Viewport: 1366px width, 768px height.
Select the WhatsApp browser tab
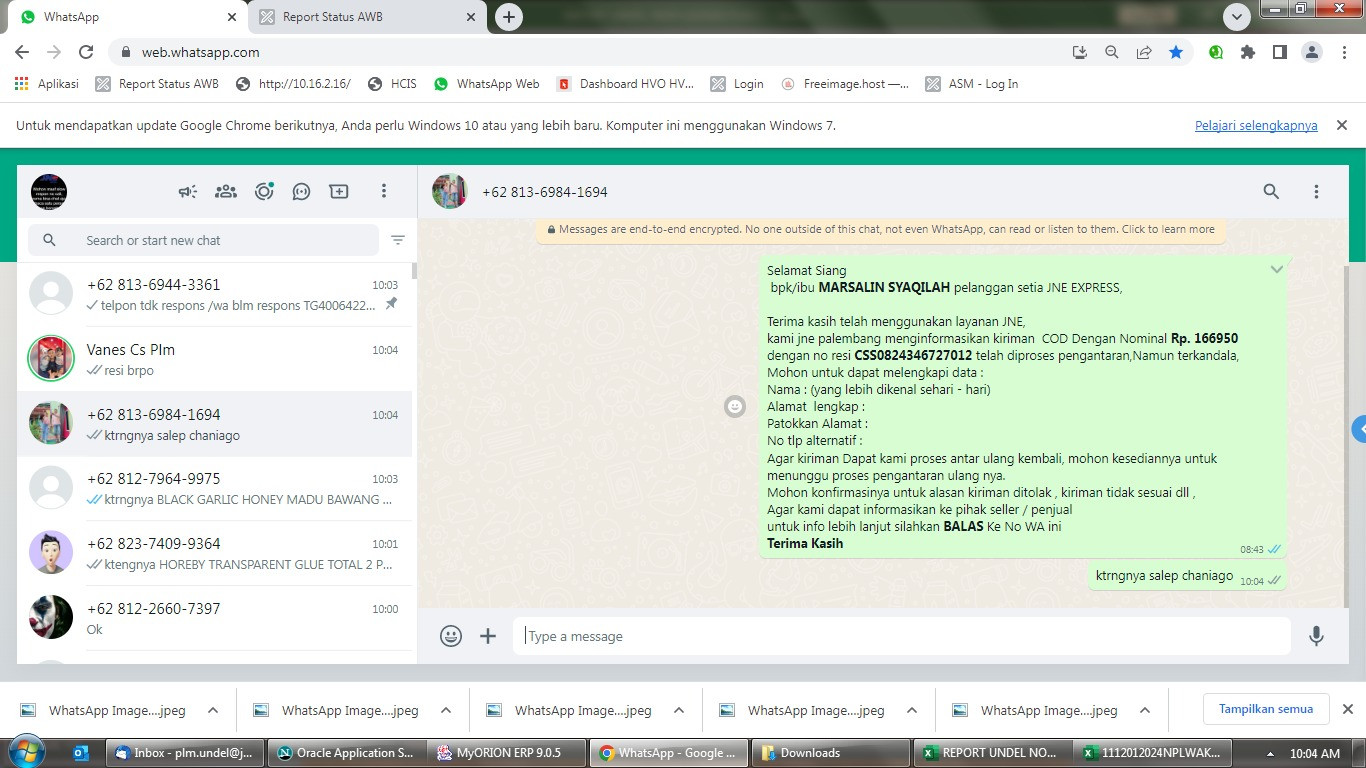click(x=128, y=17)
